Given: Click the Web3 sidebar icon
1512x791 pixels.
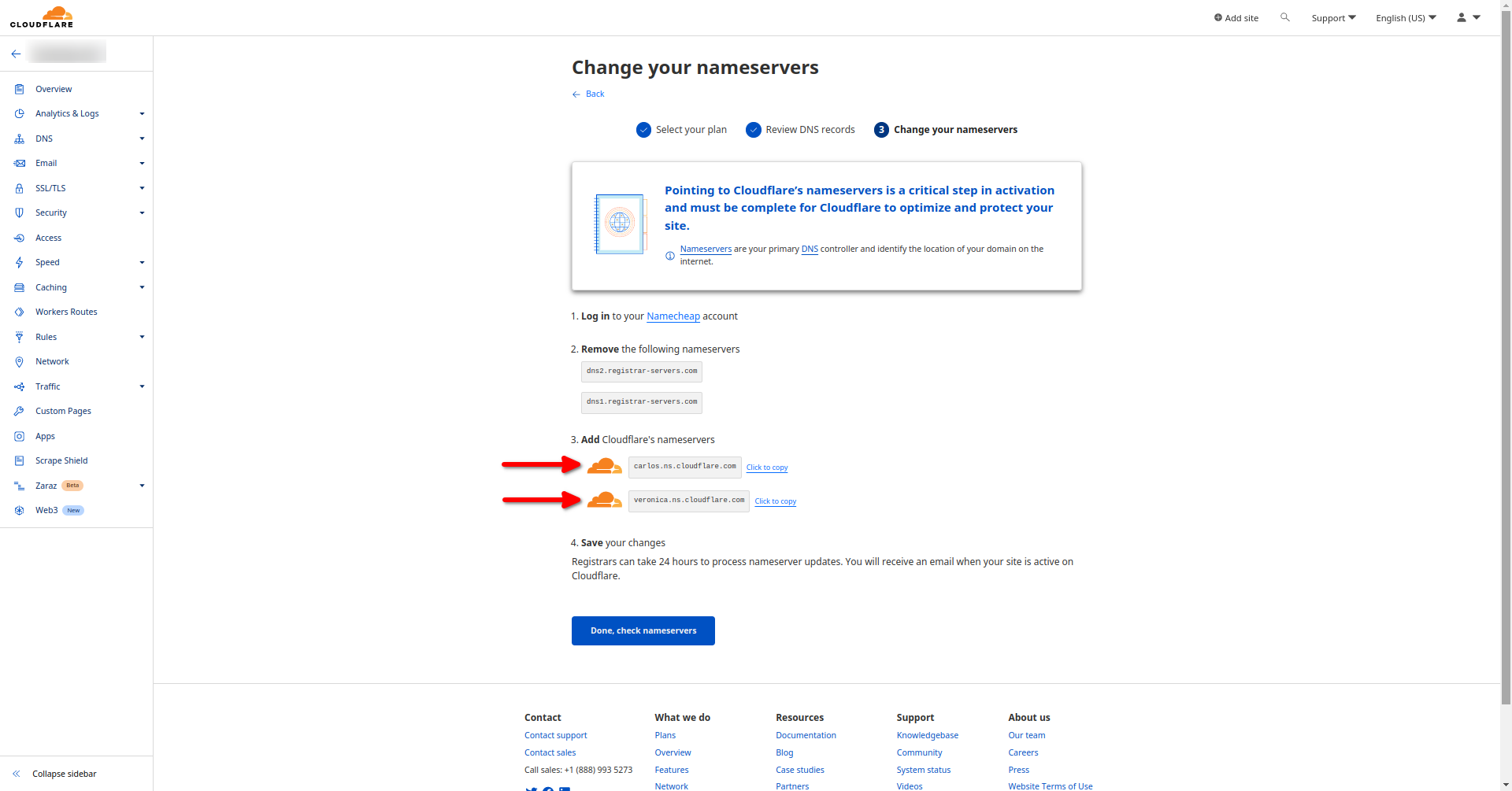Looking at the screenshot, I should click(x=19, y=510).
